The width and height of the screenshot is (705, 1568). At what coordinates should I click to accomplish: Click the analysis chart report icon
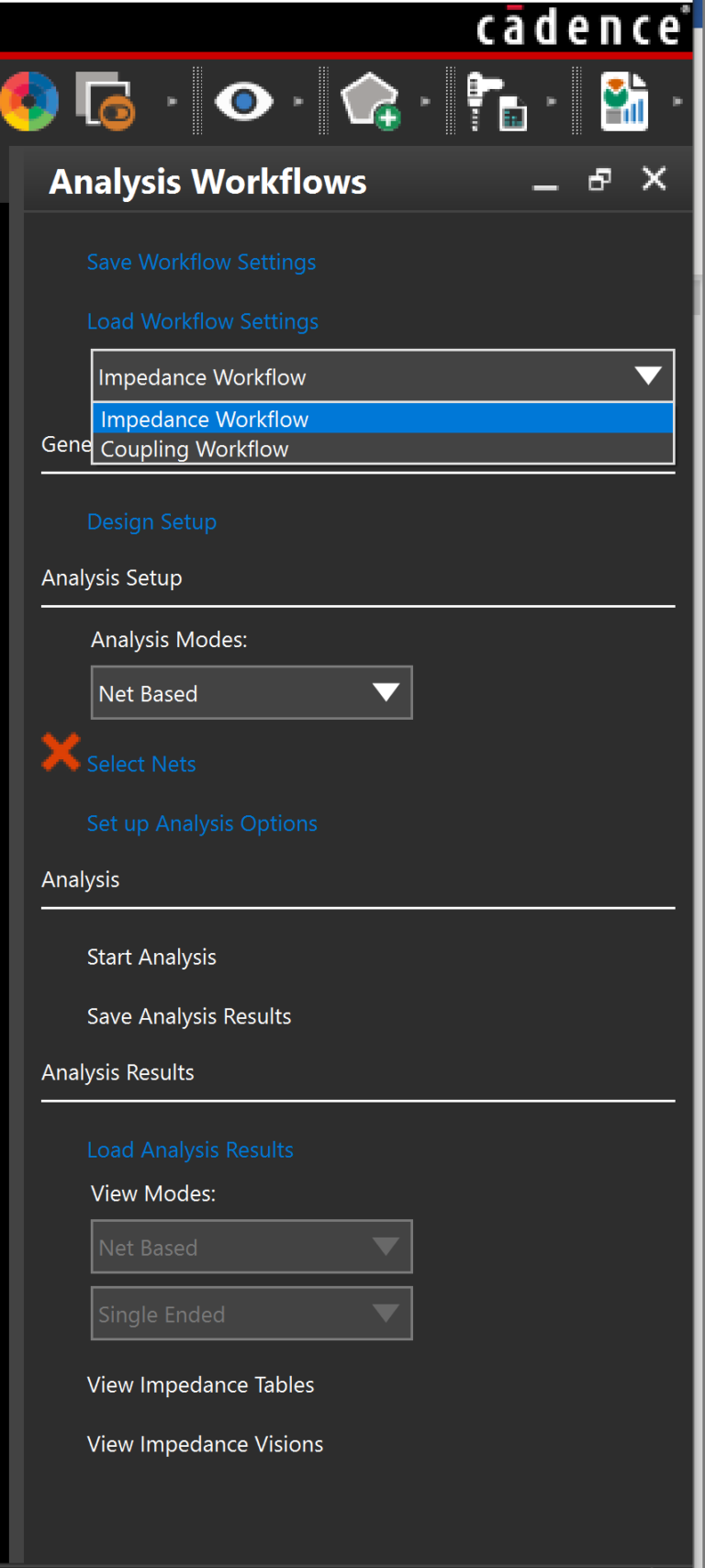coord(623,99)
